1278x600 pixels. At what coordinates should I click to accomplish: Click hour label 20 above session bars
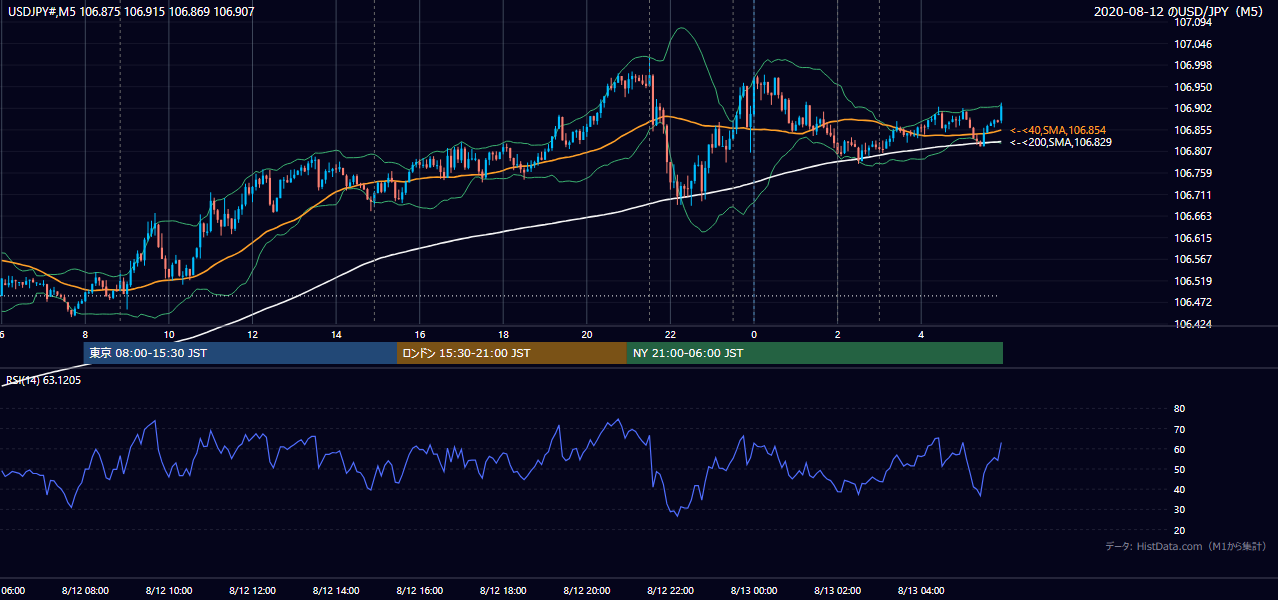tap(587, 335)
